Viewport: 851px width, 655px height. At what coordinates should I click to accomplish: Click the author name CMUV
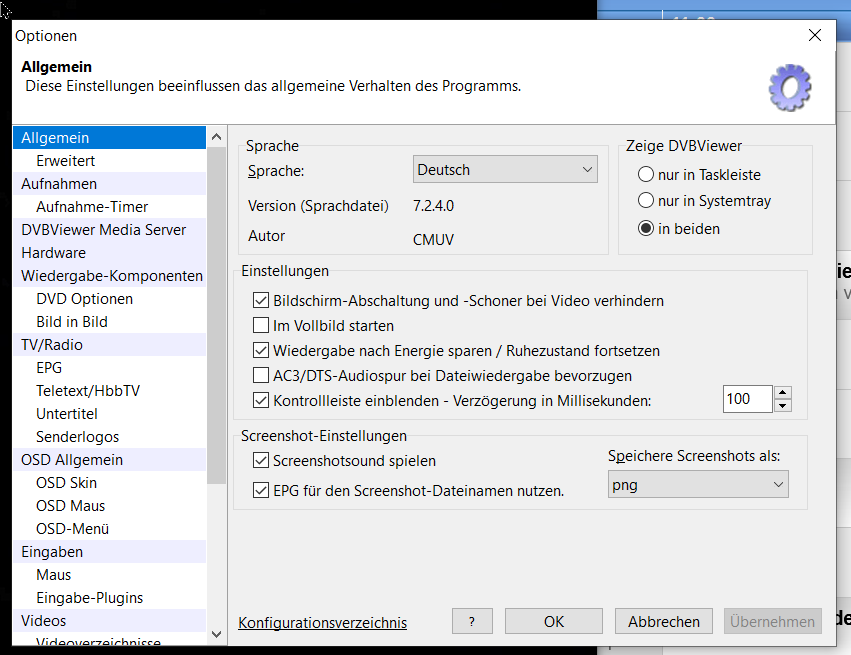point(433,239)
